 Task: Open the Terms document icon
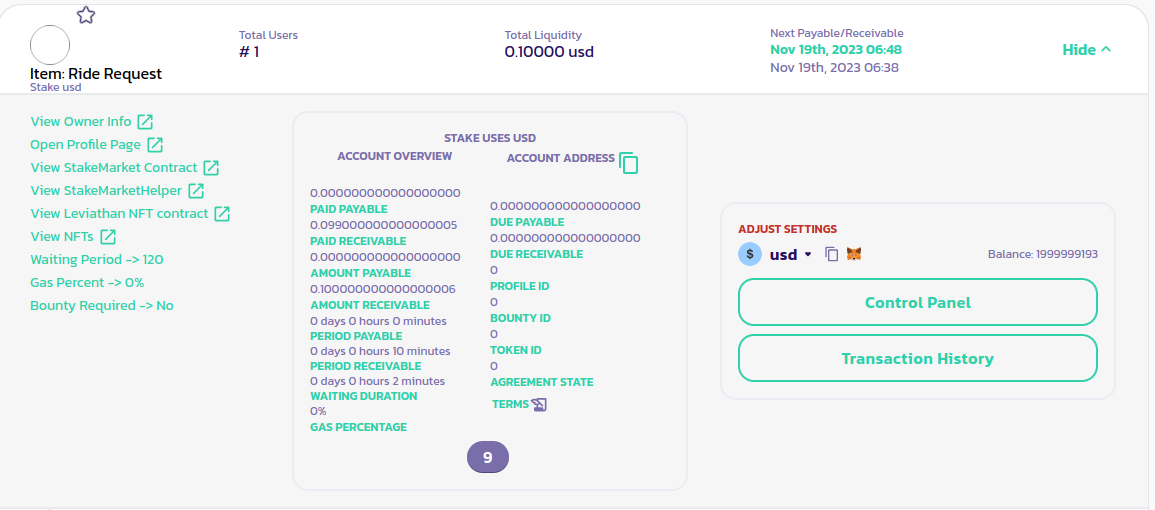(539, 405)
